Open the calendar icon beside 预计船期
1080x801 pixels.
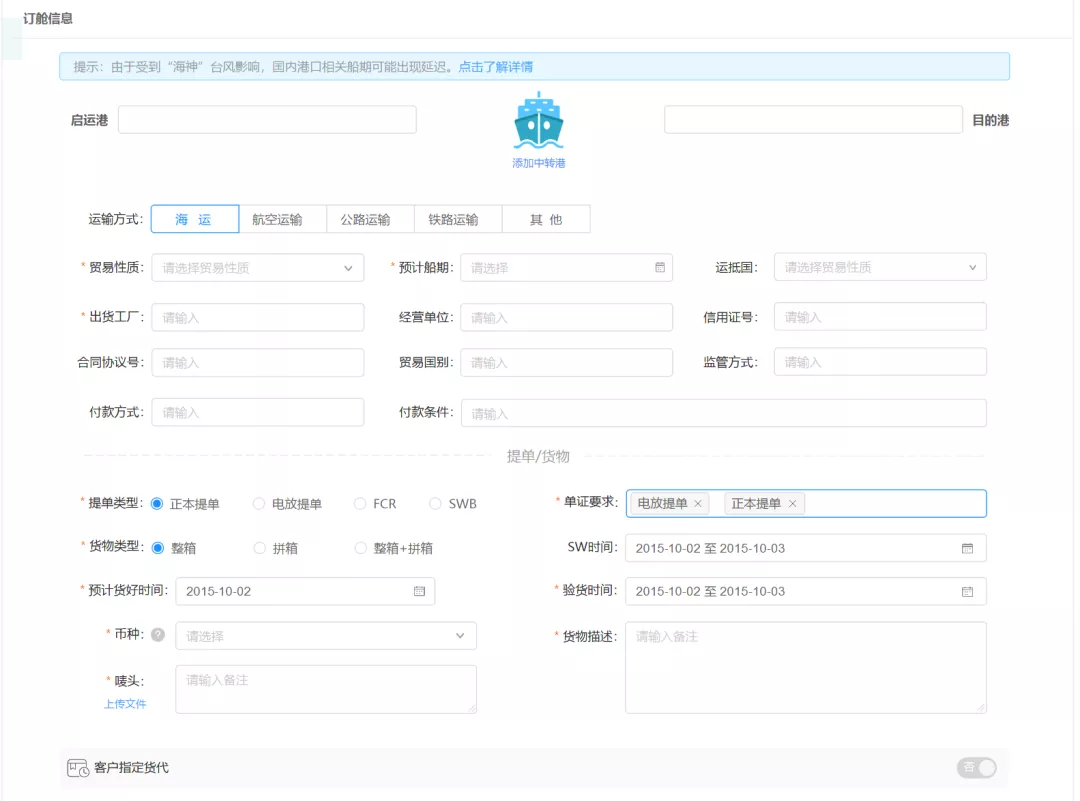point(660,267)
